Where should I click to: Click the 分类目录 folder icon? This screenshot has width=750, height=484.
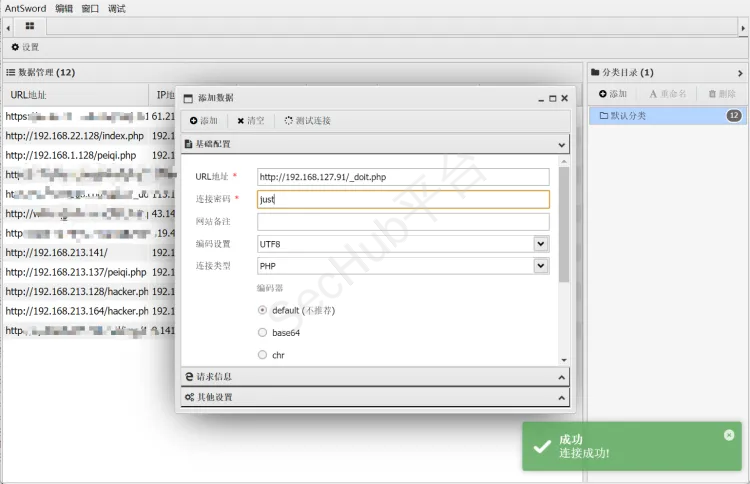pyautogui.click(x=595, y=72)
